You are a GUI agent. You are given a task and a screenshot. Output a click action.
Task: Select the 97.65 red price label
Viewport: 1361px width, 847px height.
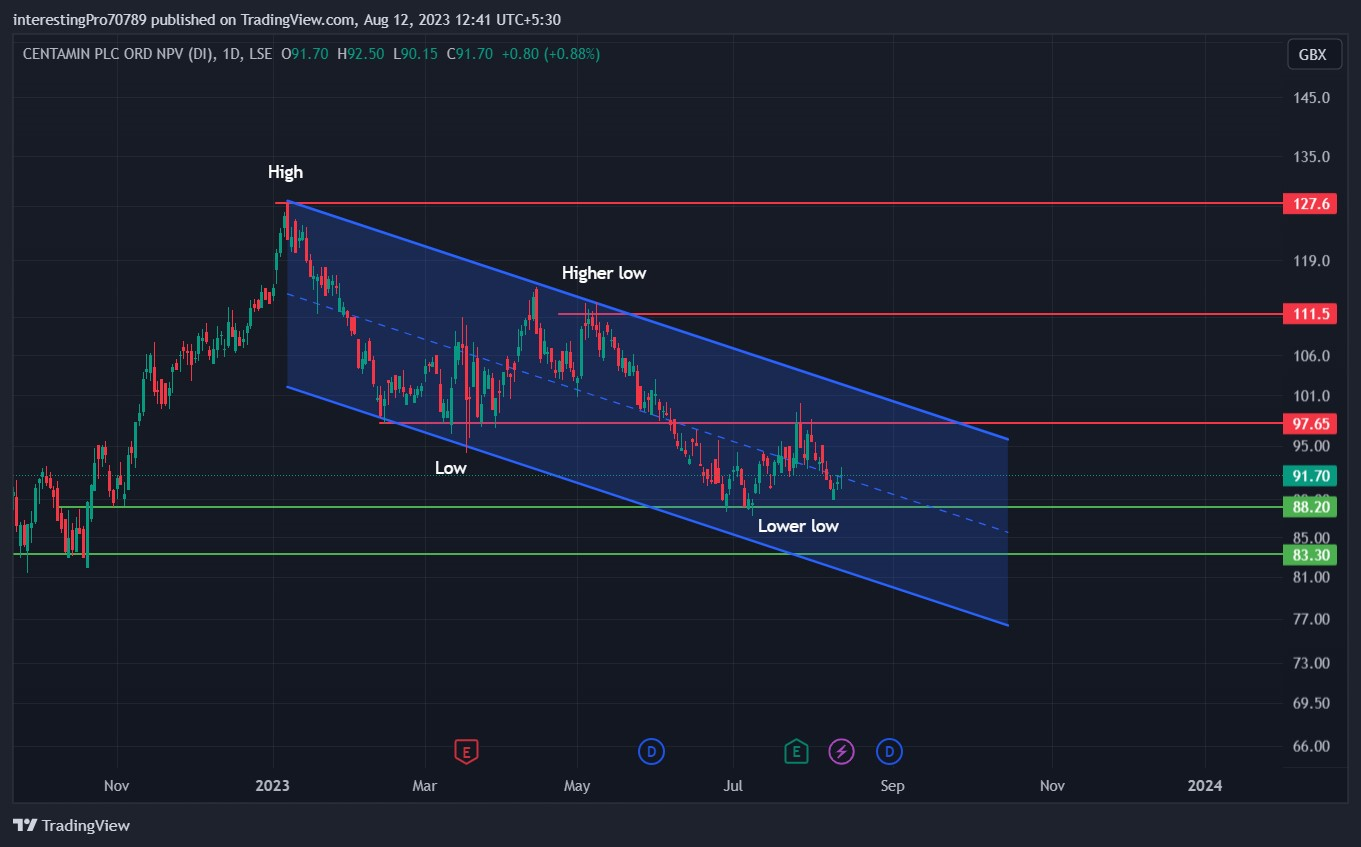click(x=1311, y=424)
